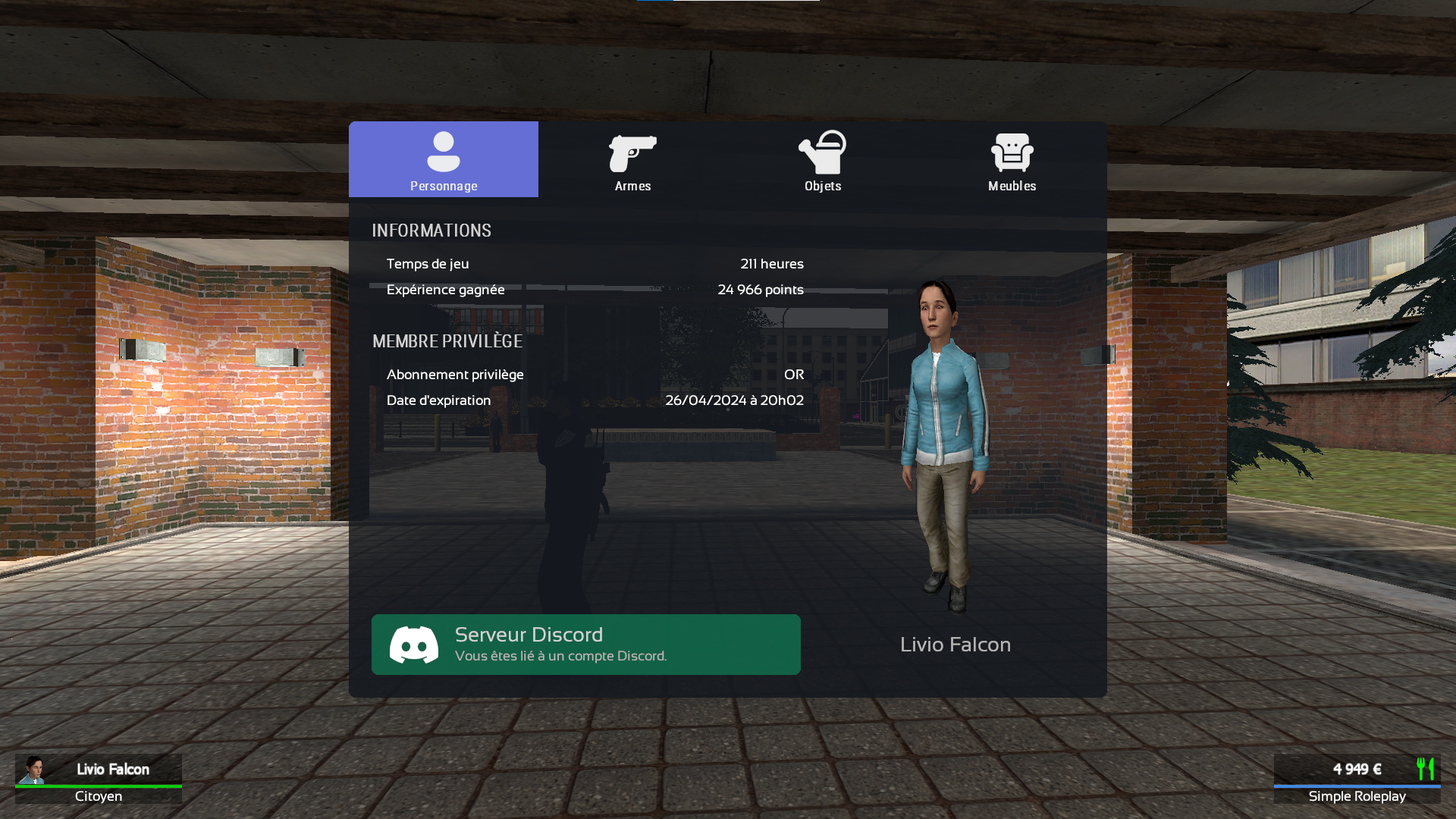Screen dimensions: 1456x819
Task: Switch to the Objets tab
Action: pyautogui.click(x=823, y=159)
